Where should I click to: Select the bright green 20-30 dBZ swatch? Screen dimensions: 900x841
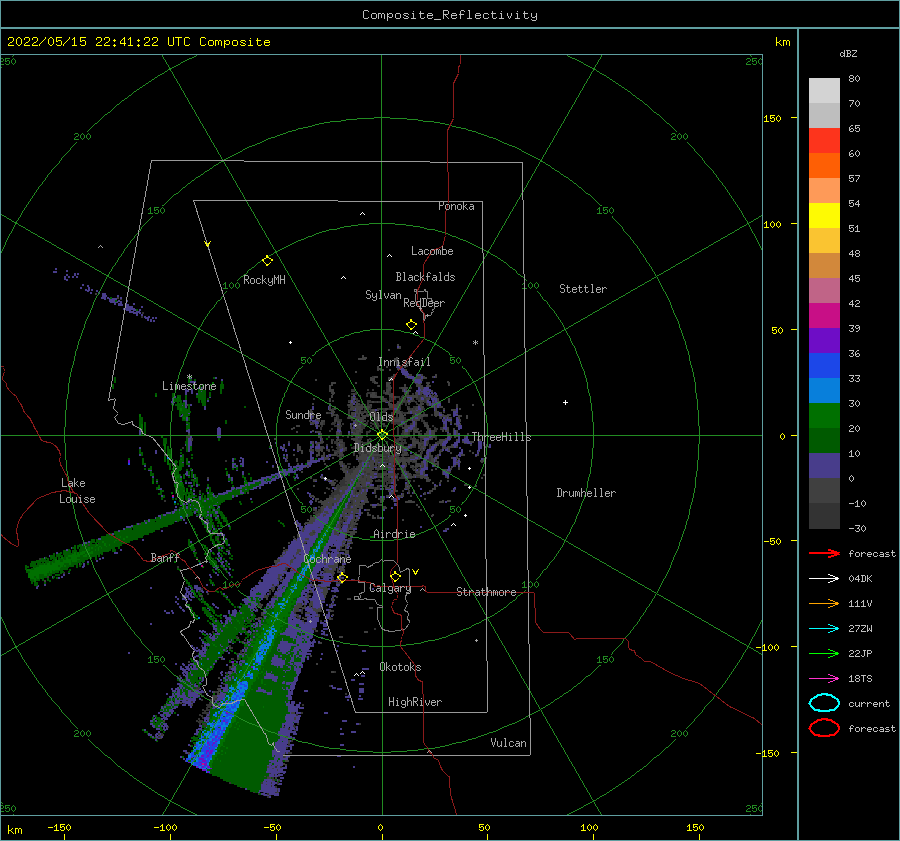824,416
